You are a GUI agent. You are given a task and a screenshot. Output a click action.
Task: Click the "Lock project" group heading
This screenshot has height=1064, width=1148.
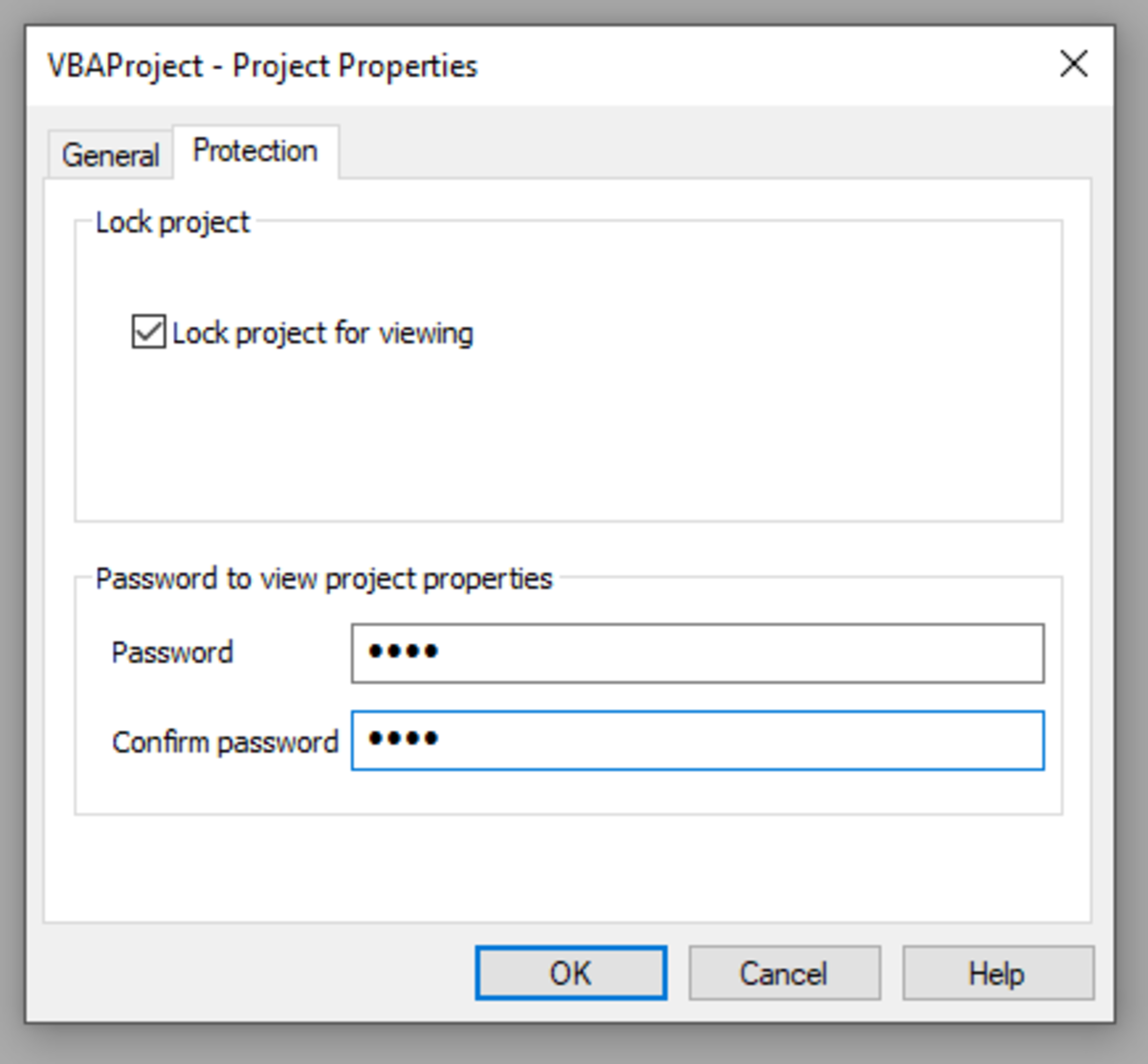click(172, 222)
